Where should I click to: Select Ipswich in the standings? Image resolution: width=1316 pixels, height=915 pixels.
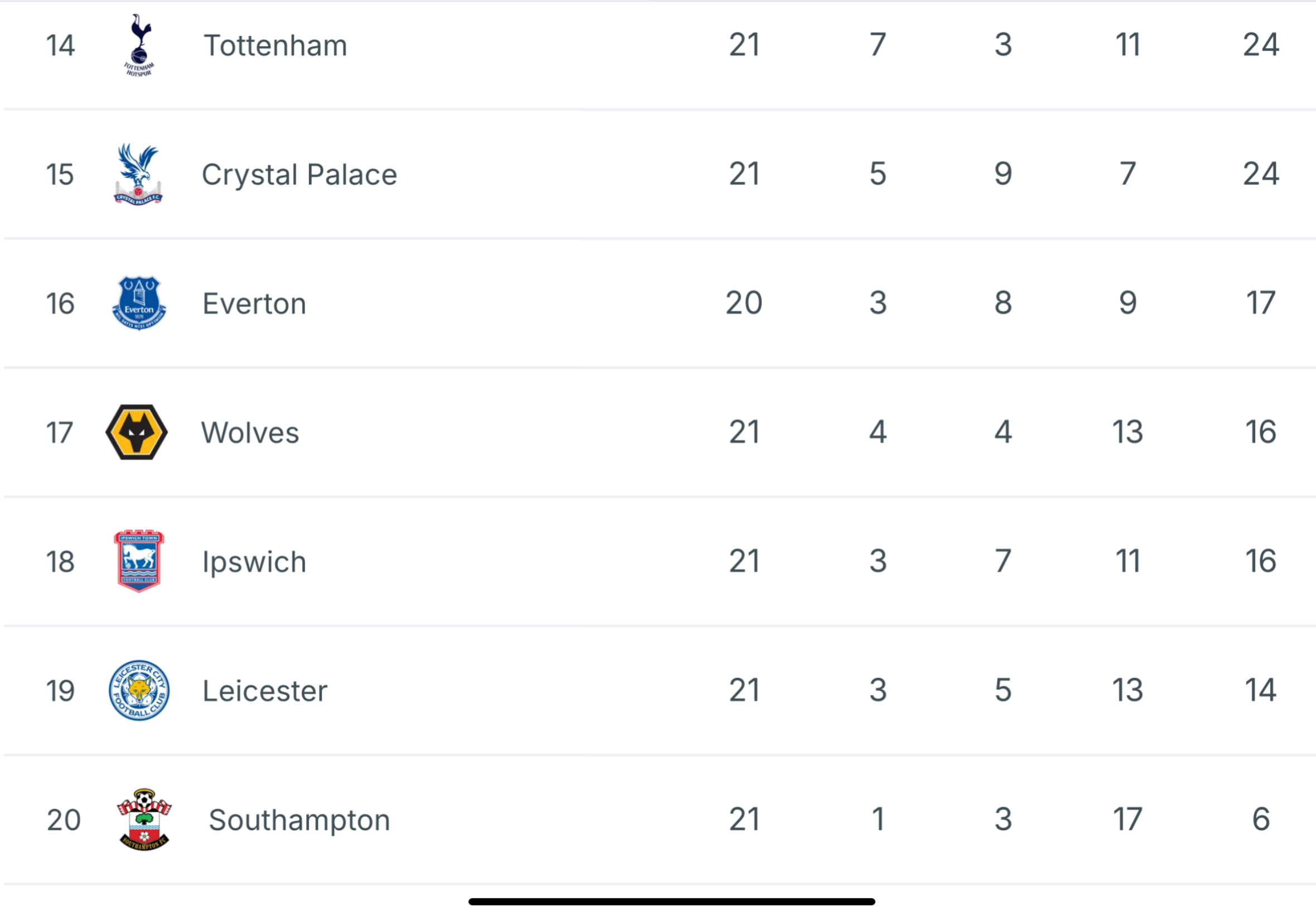(x=254, y=562)
